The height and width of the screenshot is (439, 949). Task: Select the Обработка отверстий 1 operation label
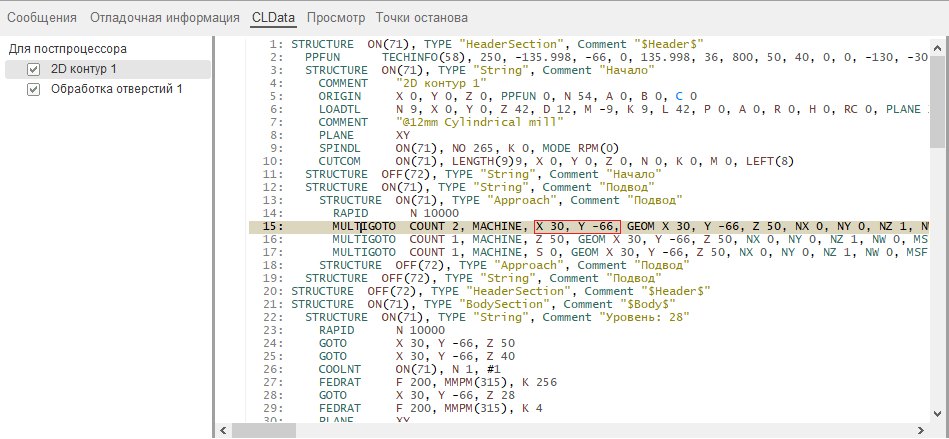tap(117, 89)
